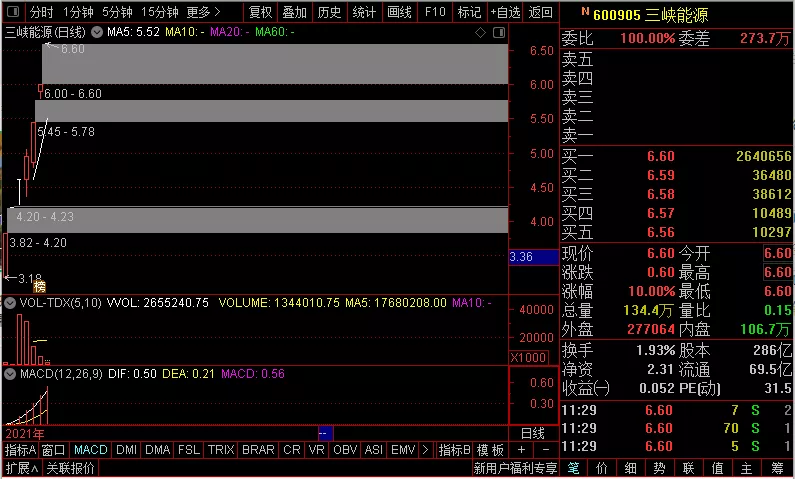Expand the MACD indicator dropdown
This screenshot has width=795, height=479.
tap(10, 374)
